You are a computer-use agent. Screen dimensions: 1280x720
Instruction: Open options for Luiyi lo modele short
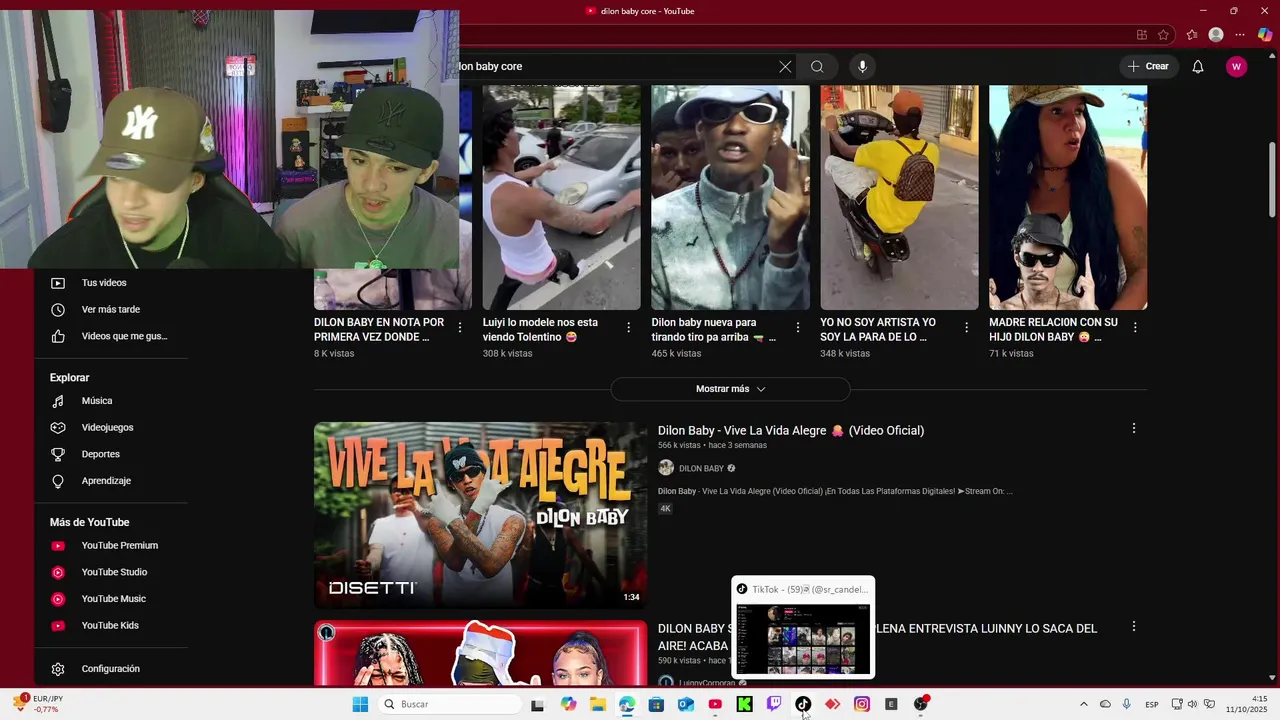629,328
